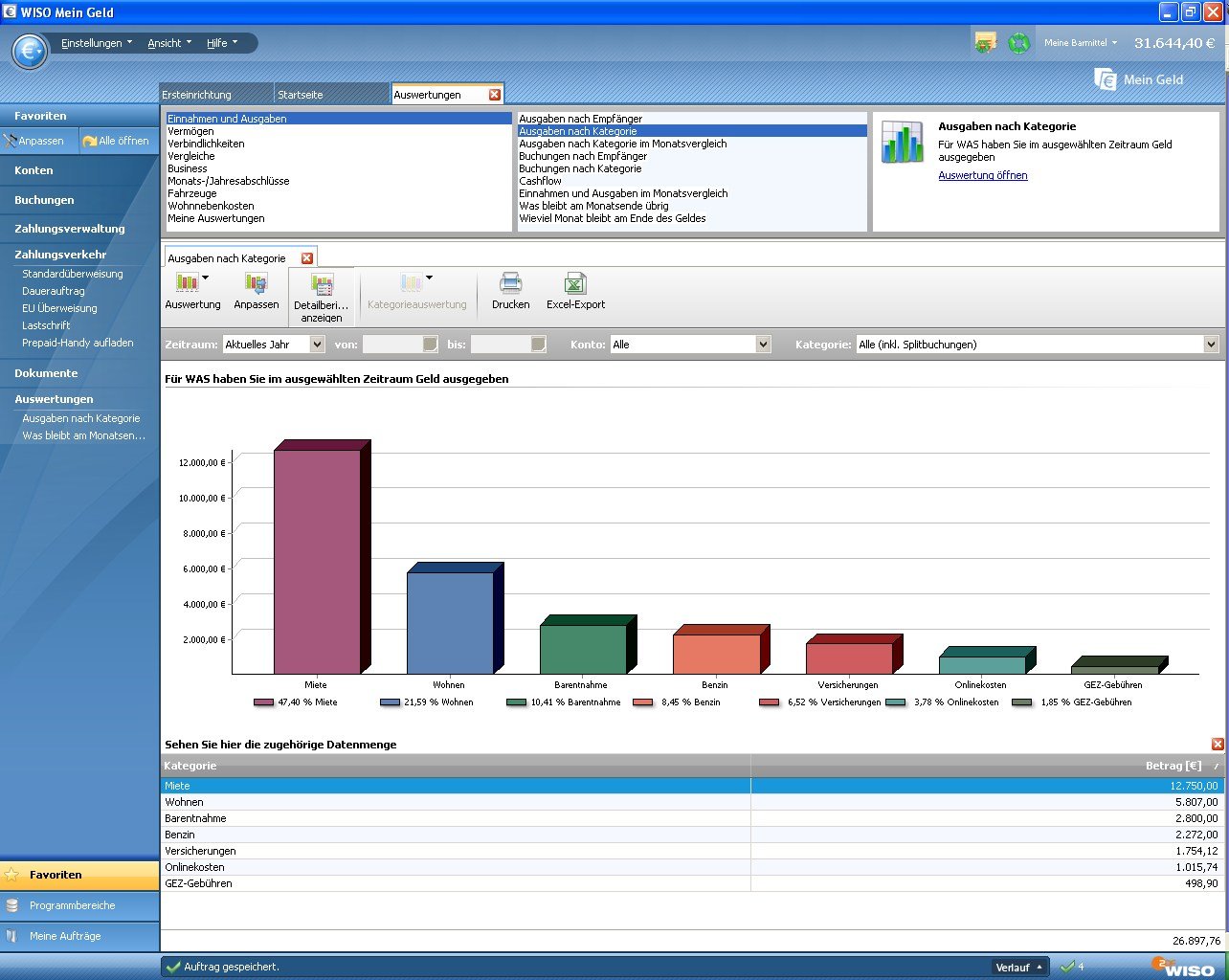This screenshot has width=1229, height=980.
Task: Close the data table panel
Action: [1218, 745]
